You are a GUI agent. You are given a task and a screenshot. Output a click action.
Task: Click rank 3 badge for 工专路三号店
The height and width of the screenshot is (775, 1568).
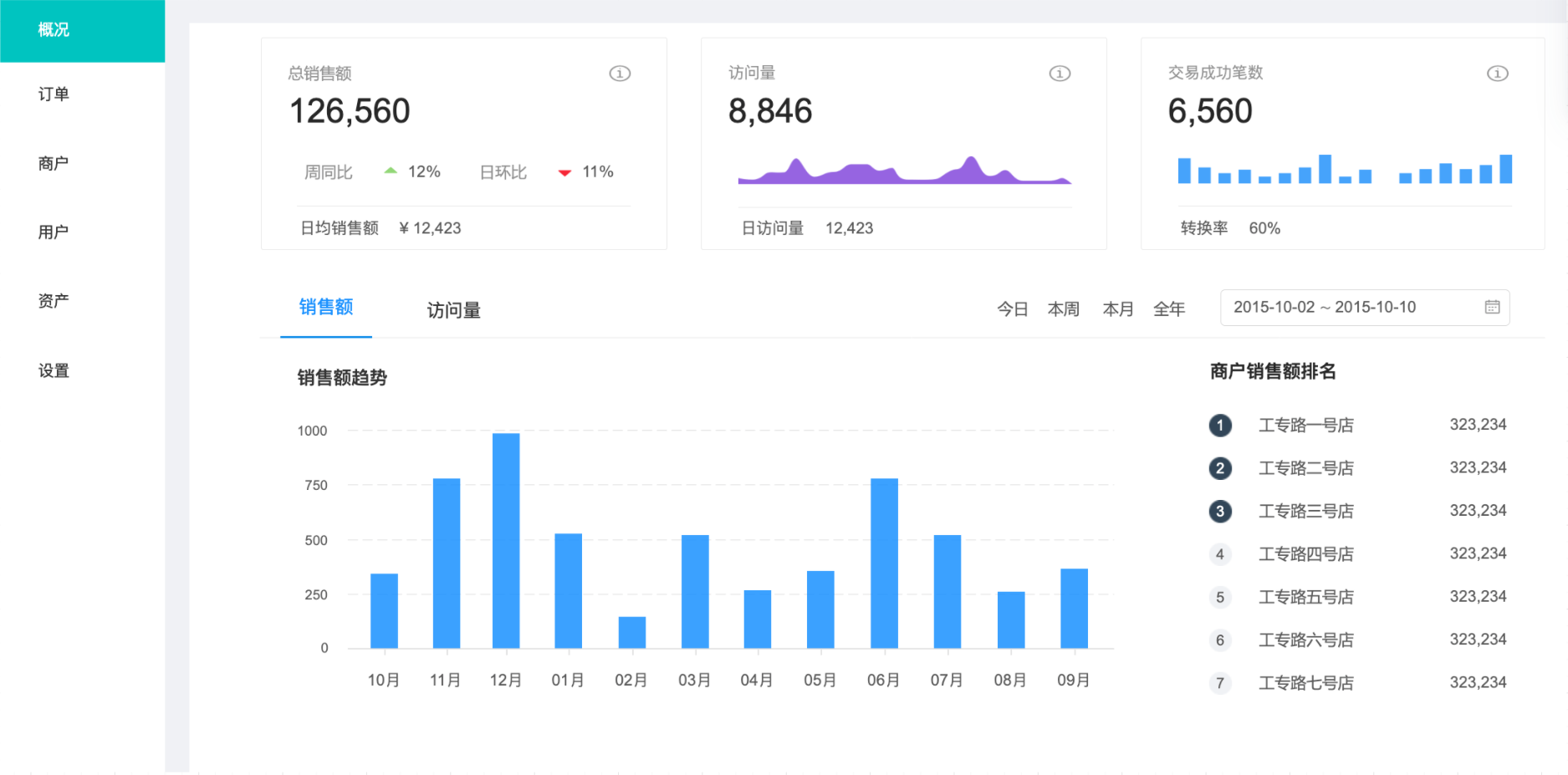1220,511
